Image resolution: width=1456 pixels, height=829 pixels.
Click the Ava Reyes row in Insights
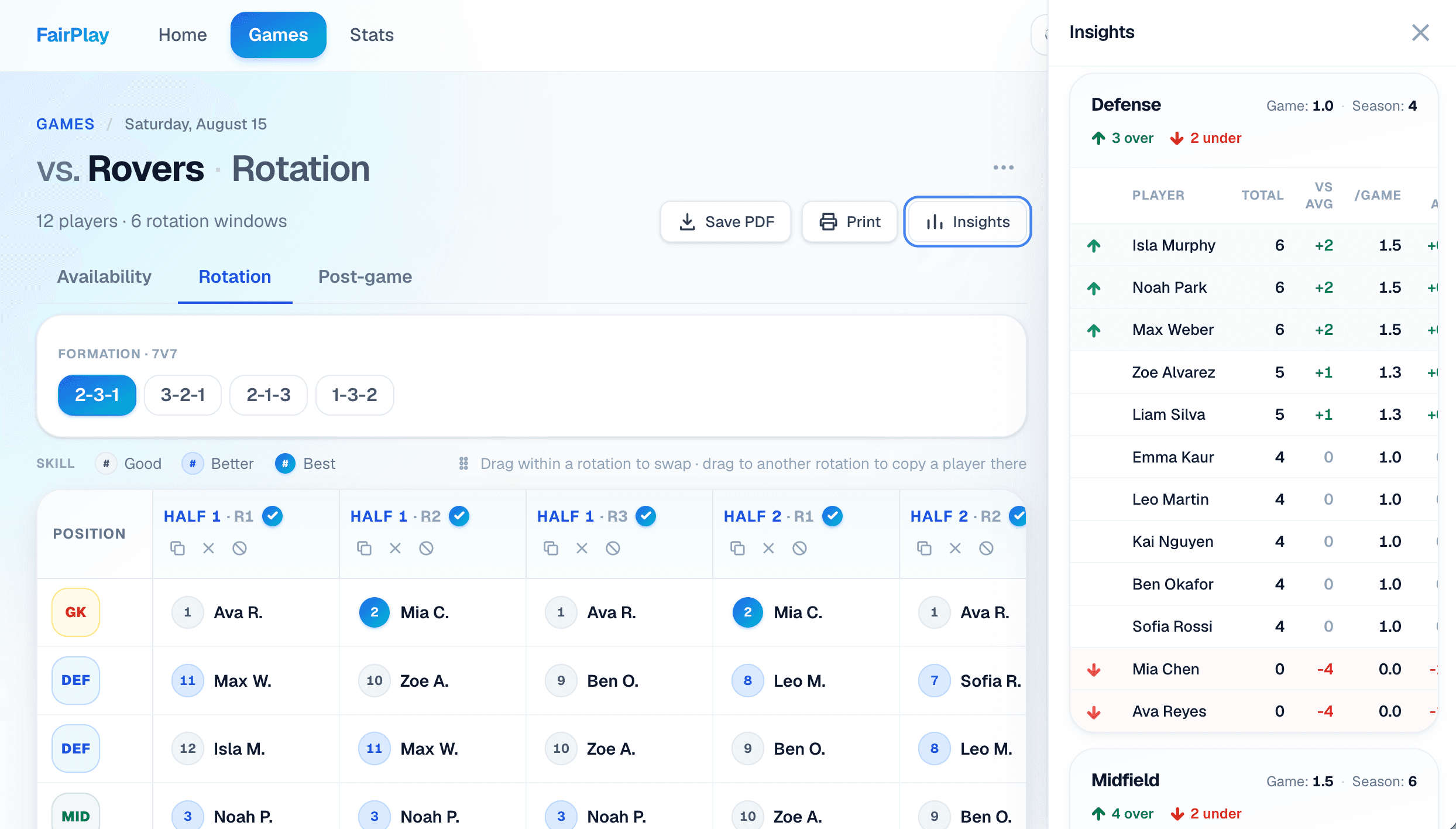click(x=1254, y=711)
